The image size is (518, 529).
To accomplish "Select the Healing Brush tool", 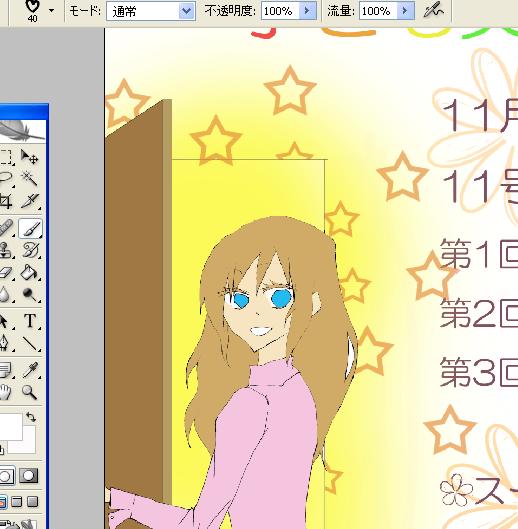I will pos(6,228).
